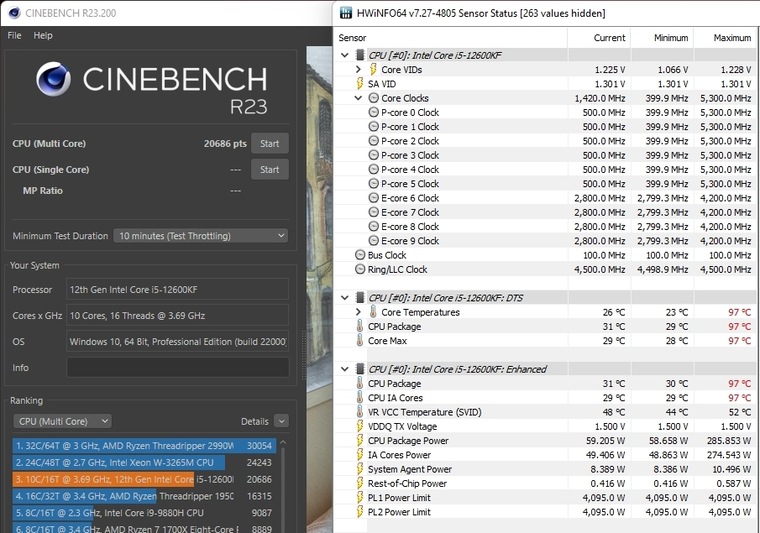
Task: Click the Current column header
Action: pos(609,38)
